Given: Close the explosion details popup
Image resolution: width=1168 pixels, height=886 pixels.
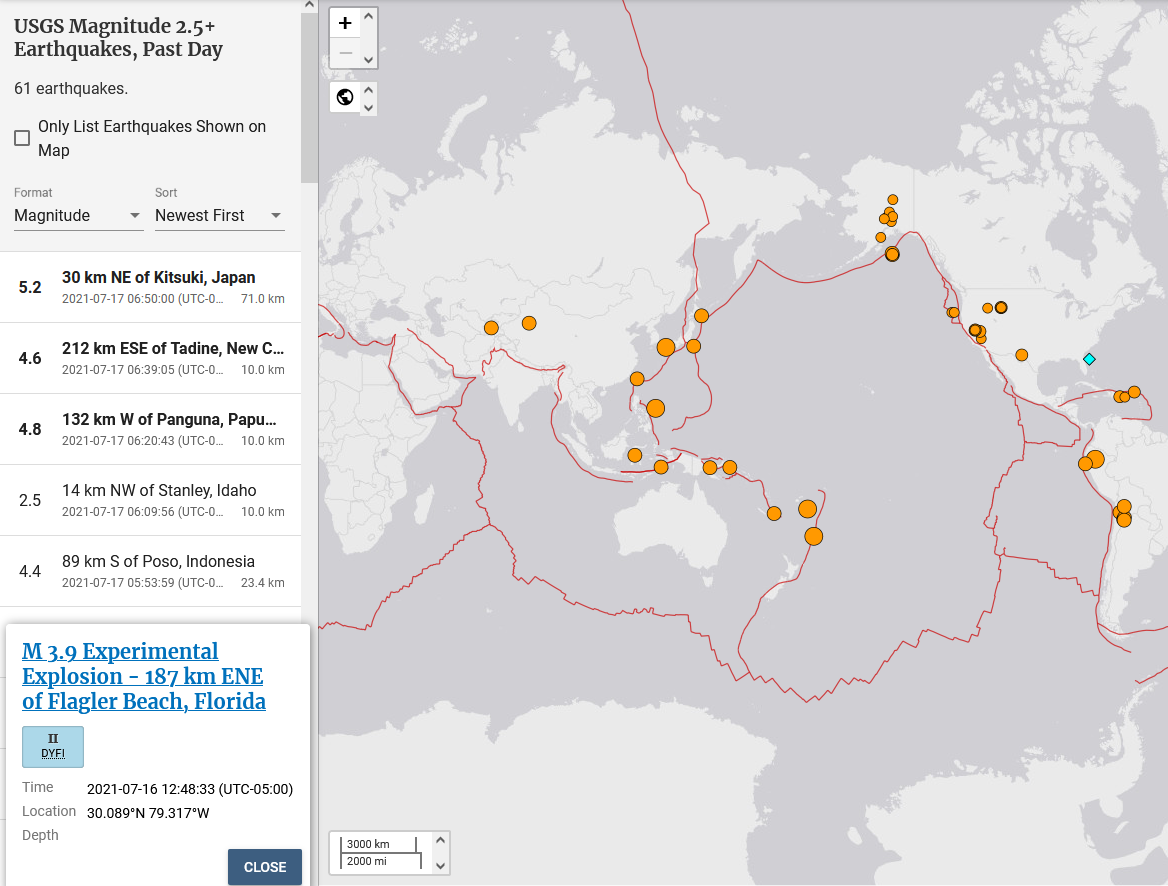Looking at the screenshot, I should [x=264, y=867].
